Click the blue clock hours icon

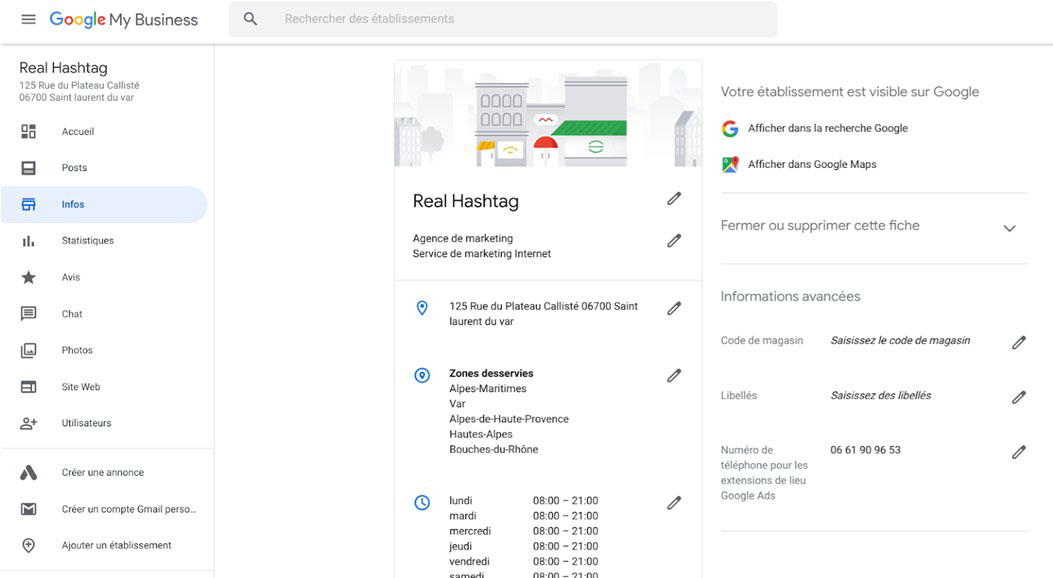coord(422,502)
